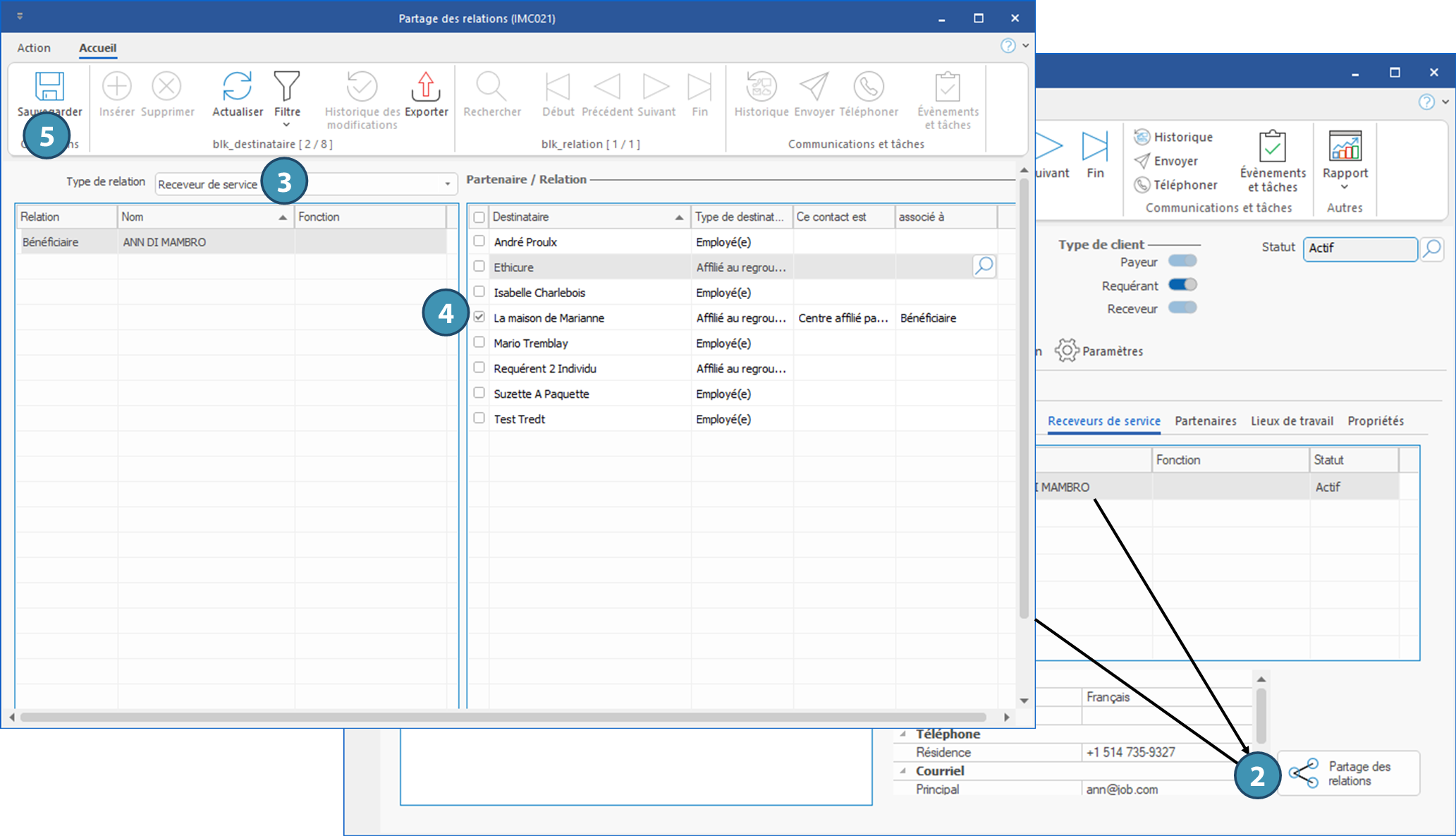Click the Exporter icon in ribbon
1456x836 pixels.
[426, 87]
